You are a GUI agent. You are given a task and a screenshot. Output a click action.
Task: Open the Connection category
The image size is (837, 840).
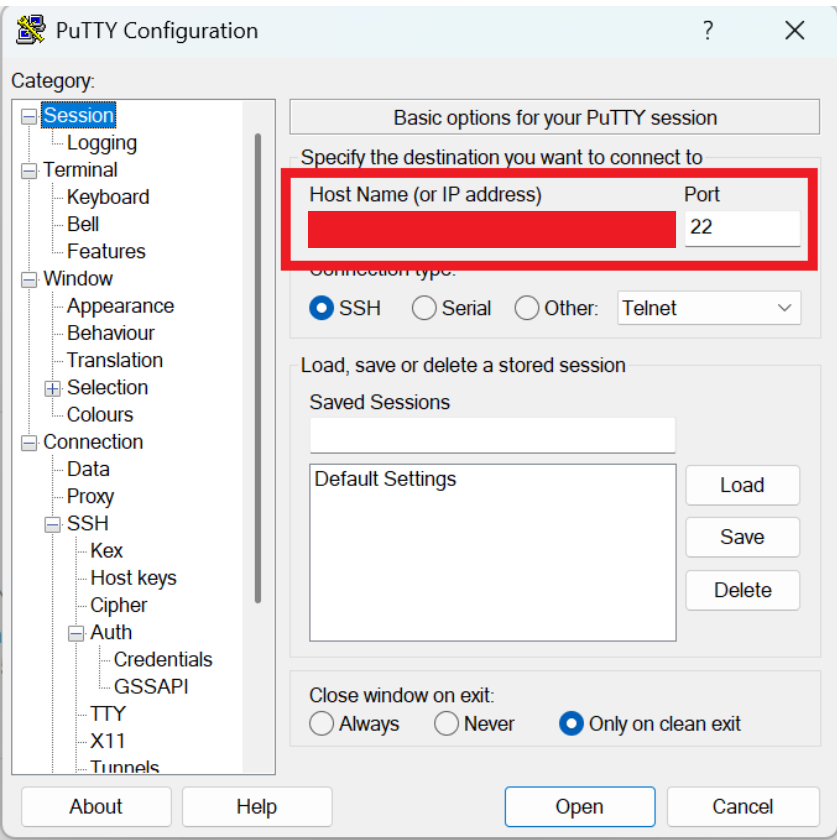pos(93,442)
